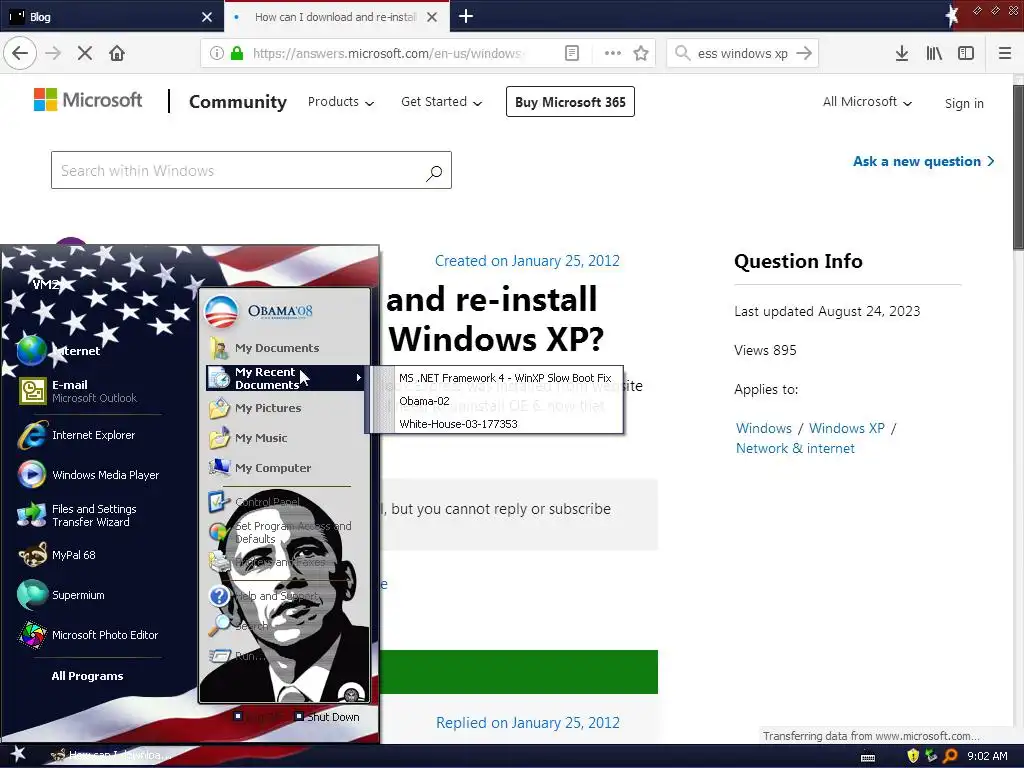
Task: Open Files and Settings Transfer Wizard
Action: 77,515
